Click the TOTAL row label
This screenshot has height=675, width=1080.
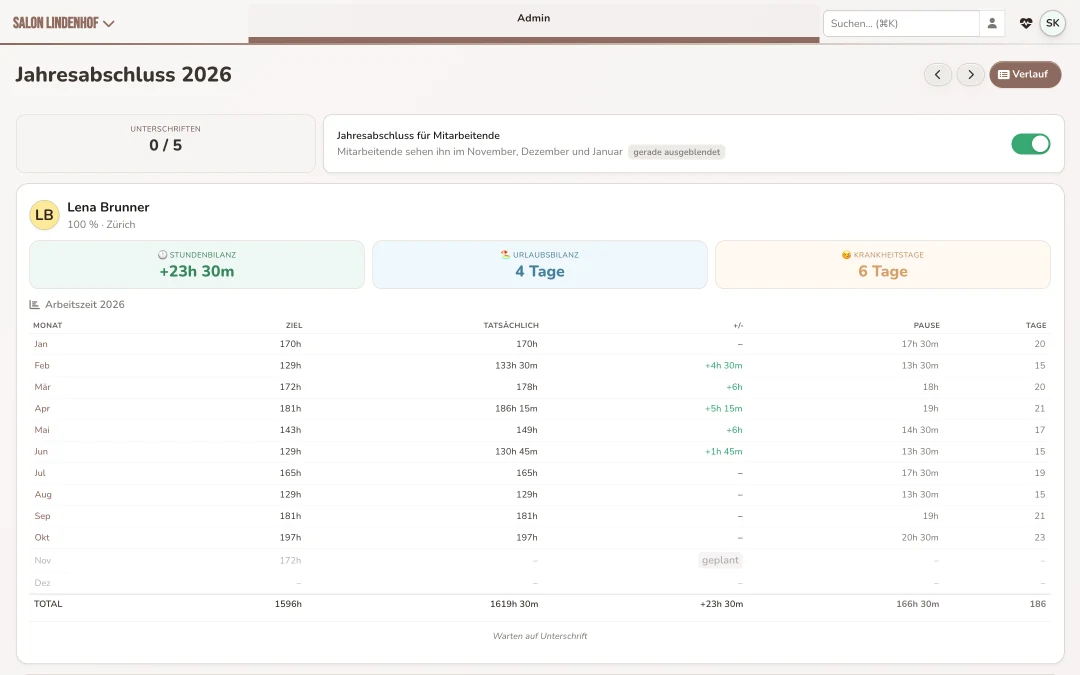point(48,604)
